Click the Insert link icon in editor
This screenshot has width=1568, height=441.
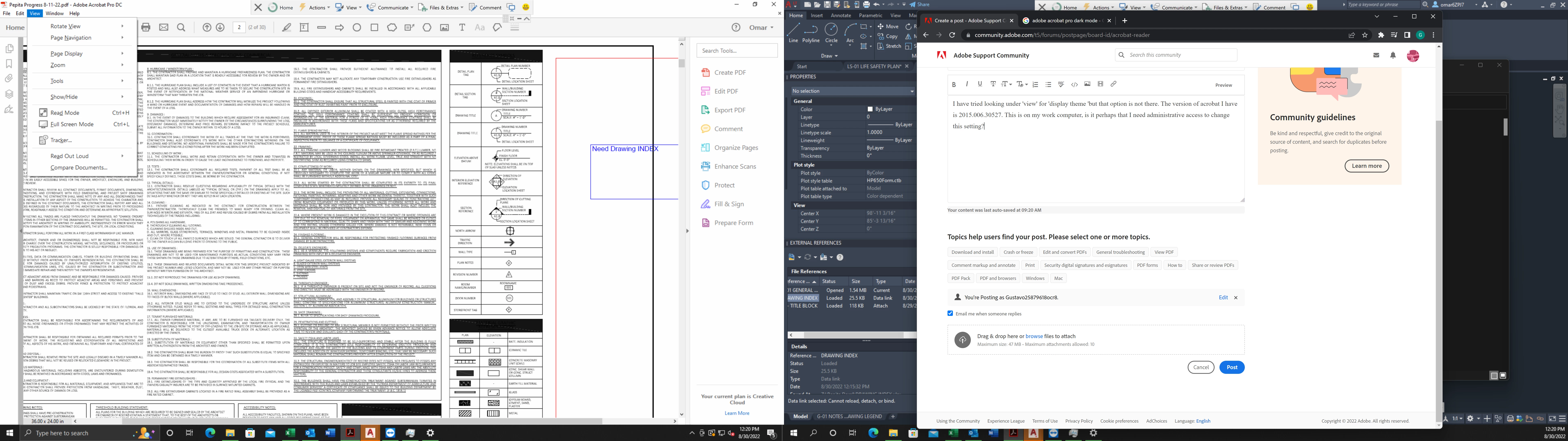click(1113, 84)
